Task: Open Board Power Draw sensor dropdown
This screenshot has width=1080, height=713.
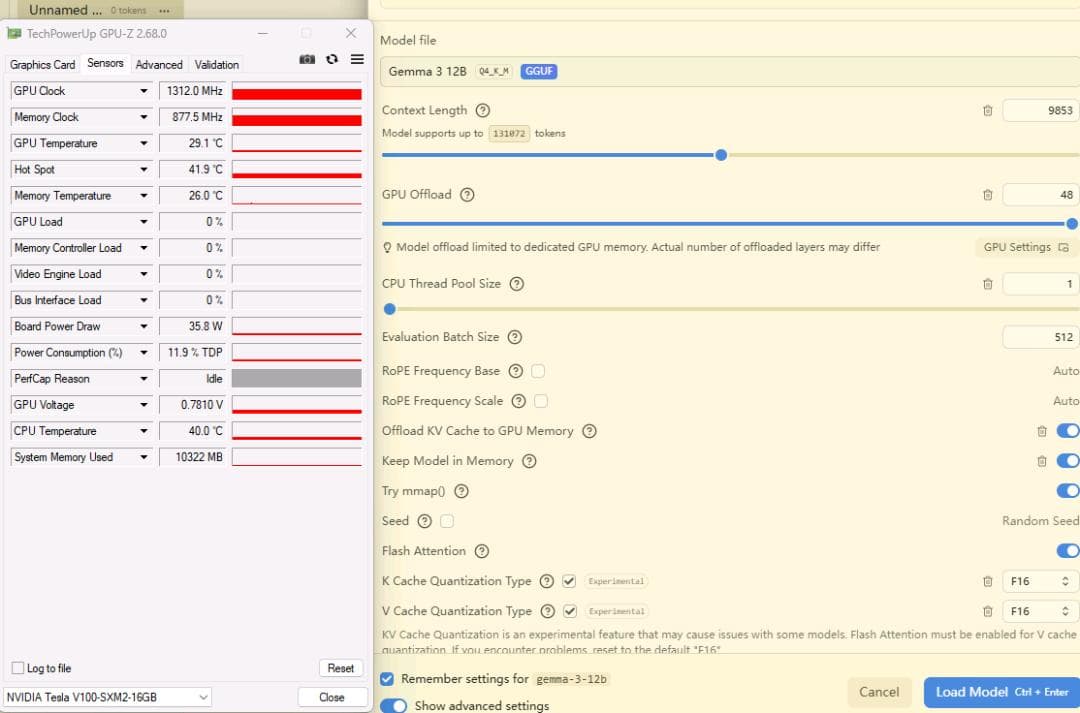Action: [x=144, y=327]
